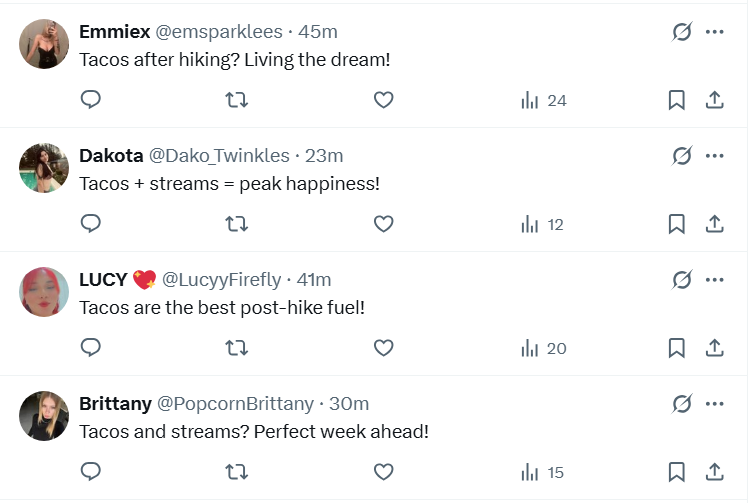Open @emsparklees profile handle link
Image resolution: width=753 pixels, height=503 pixels.
point(219,31)
